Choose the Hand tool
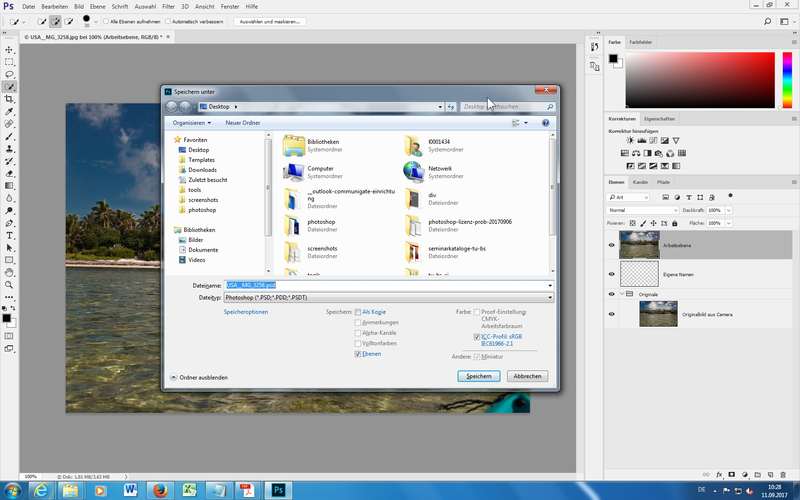This screenshot has width=800, height=500. click(10, 272)
